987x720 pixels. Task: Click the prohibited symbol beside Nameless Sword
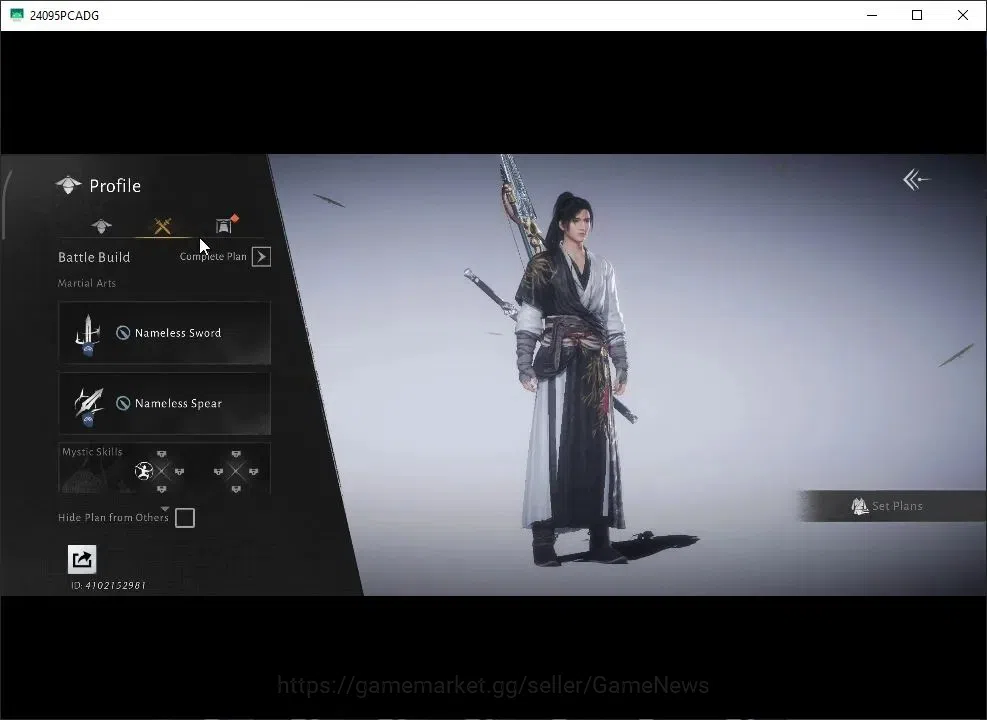[123, 333]
